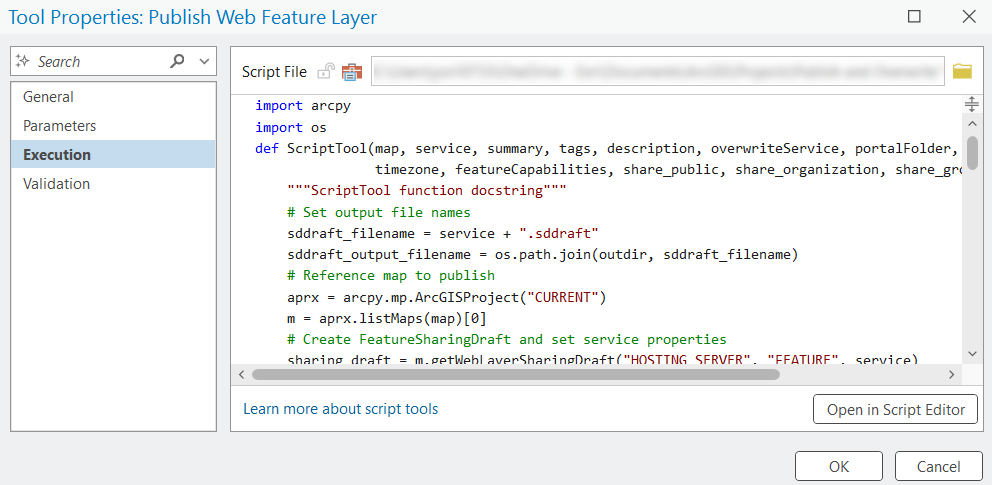Close the Tool Properties dialog

pyautogui.click(x=969, y=16)
